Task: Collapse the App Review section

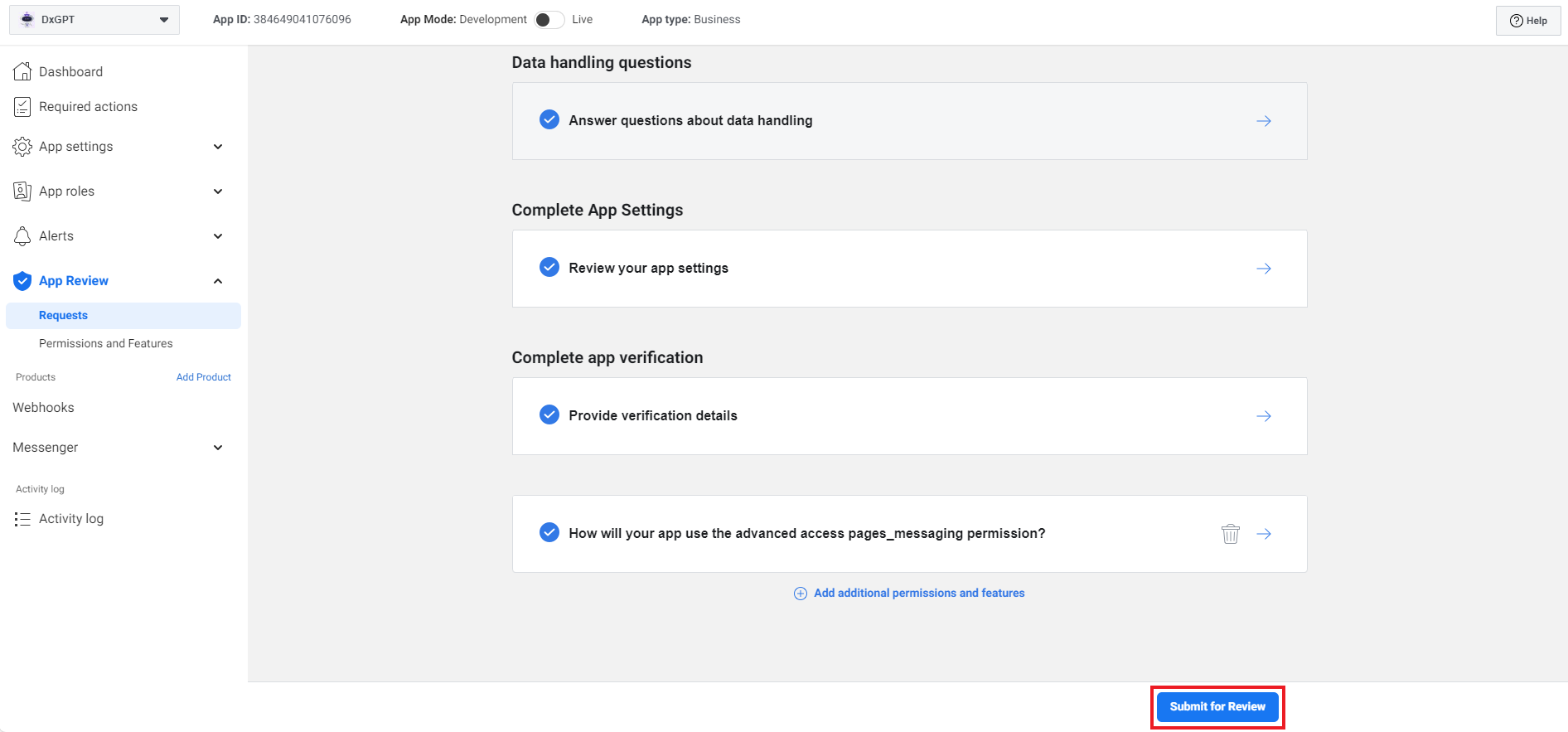Action: pyautogui.click(x=218, y=281)
